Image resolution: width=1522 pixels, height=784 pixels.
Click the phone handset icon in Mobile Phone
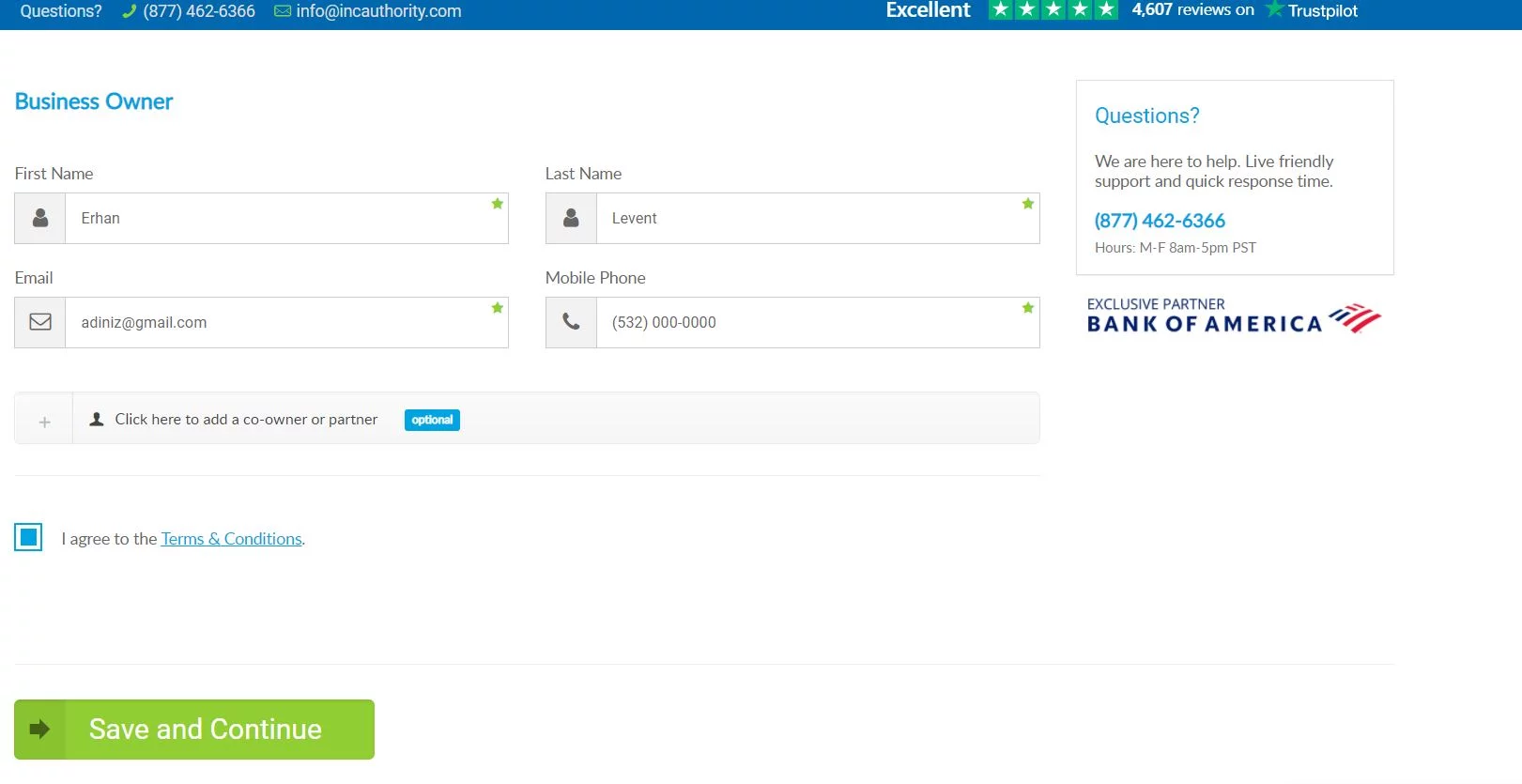571,322
